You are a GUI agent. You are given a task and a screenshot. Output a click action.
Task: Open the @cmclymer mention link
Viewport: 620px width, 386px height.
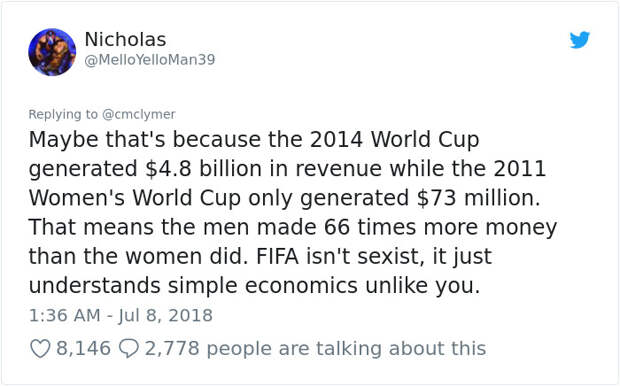(138, 114)
